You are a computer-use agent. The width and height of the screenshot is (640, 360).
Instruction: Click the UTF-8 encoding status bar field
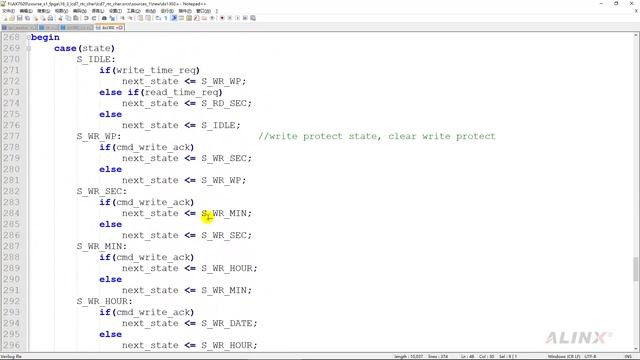tap(590, 356)
